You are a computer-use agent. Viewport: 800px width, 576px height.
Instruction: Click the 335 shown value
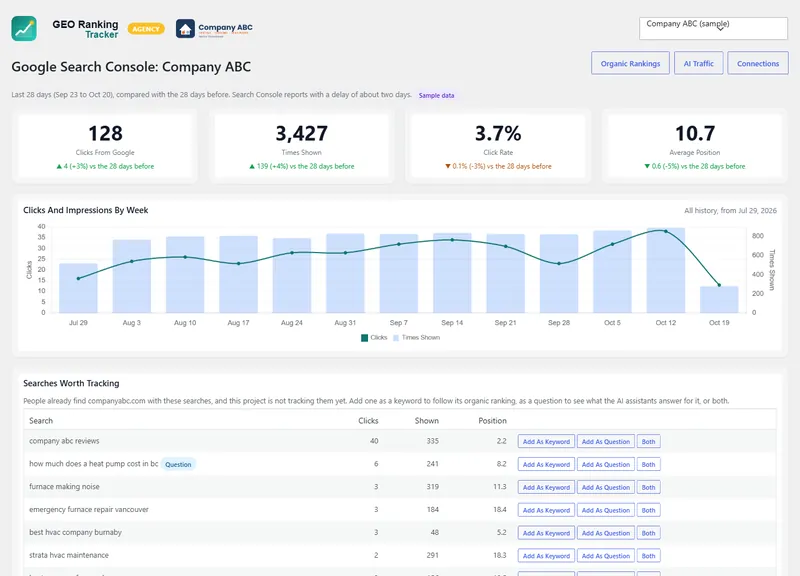[433, 441]
